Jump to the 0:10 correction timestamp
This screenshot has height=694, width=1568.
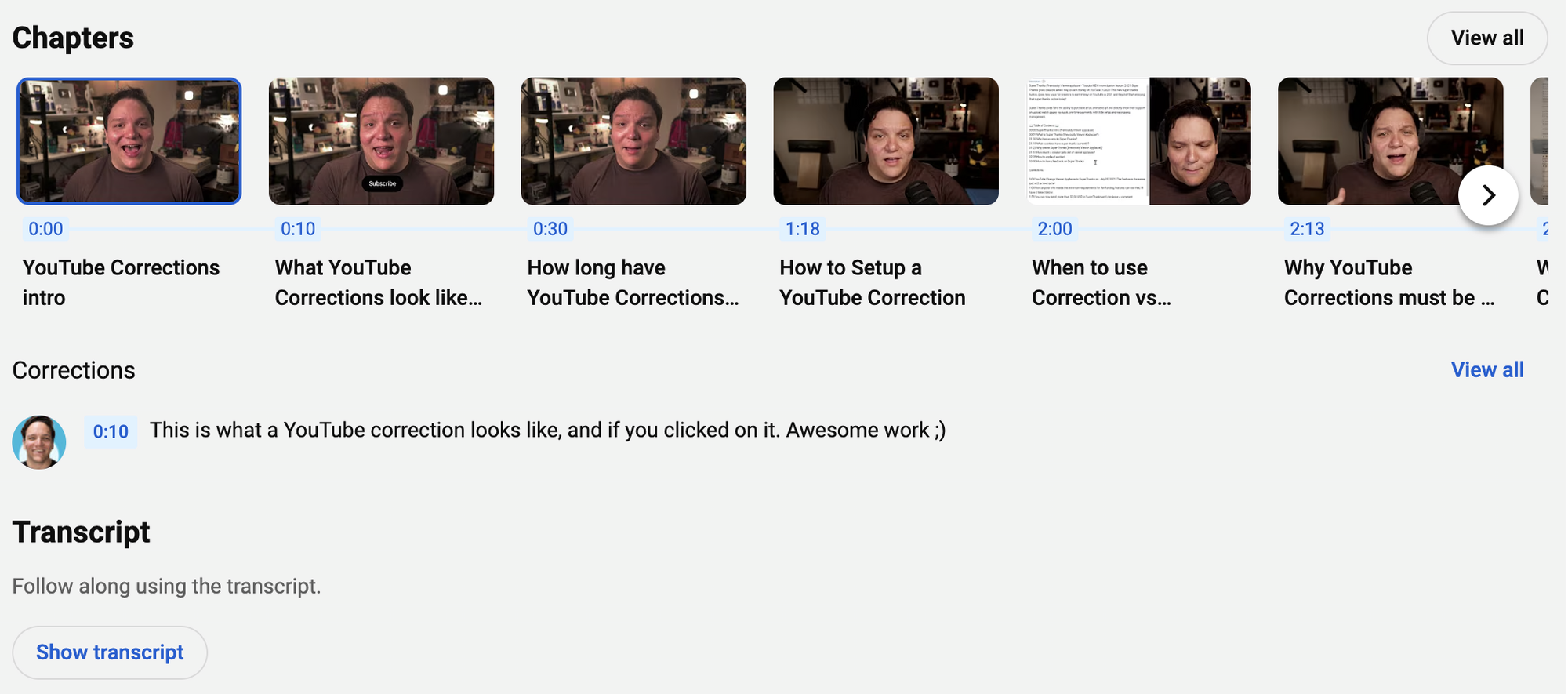pyautogui.click(x=111, y=431)
